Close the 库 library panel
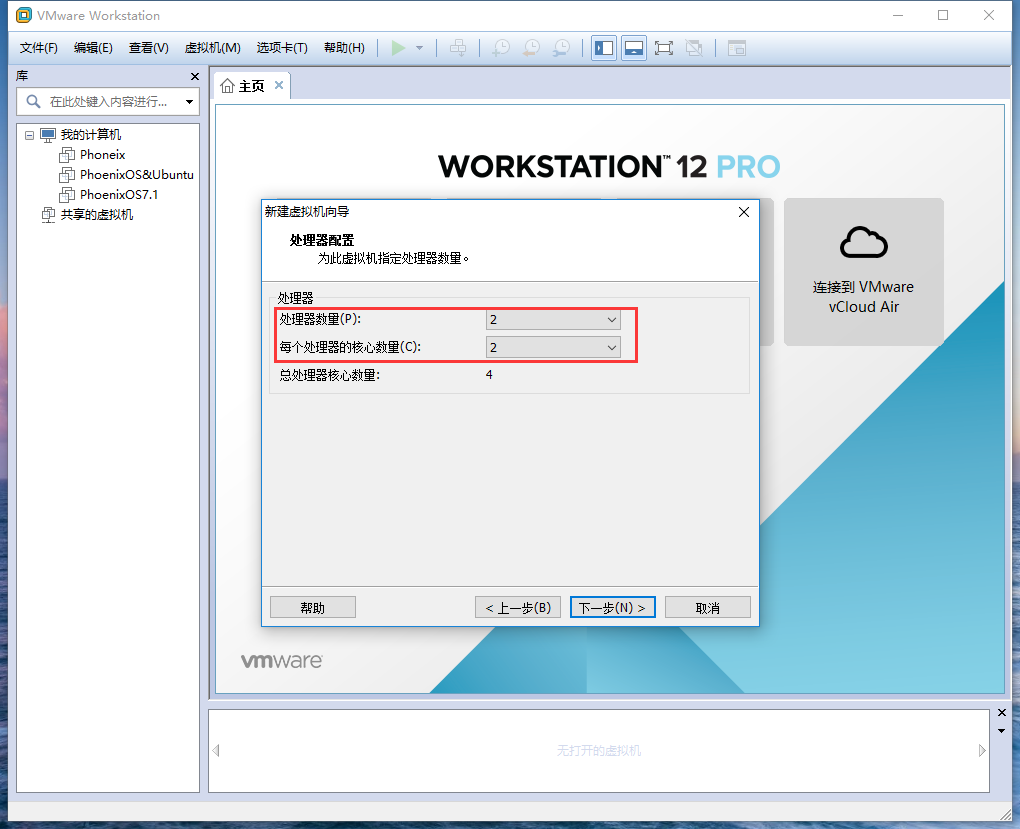1020x829 pixels. tap(195, 77)
